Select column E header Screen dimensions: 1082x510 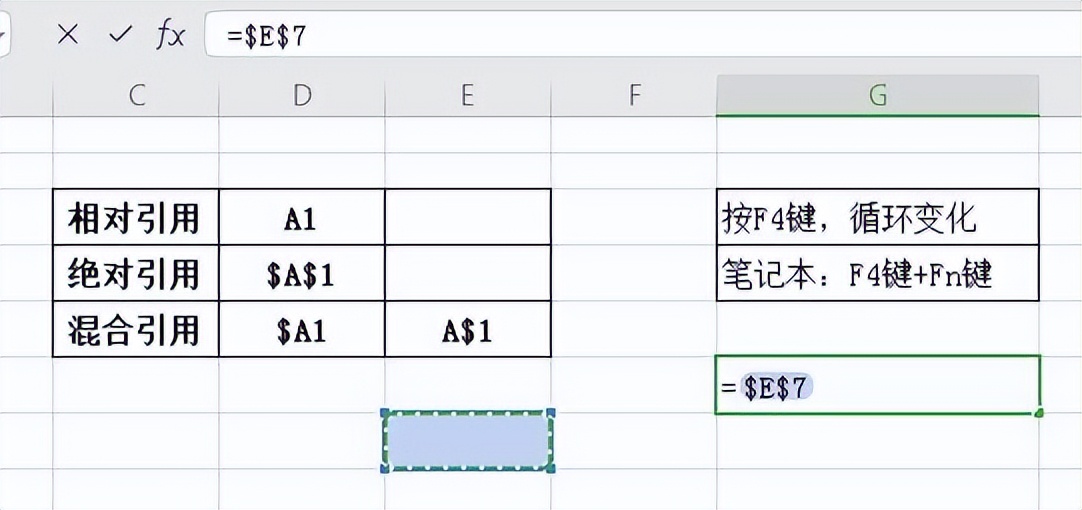tap(468, 95)
